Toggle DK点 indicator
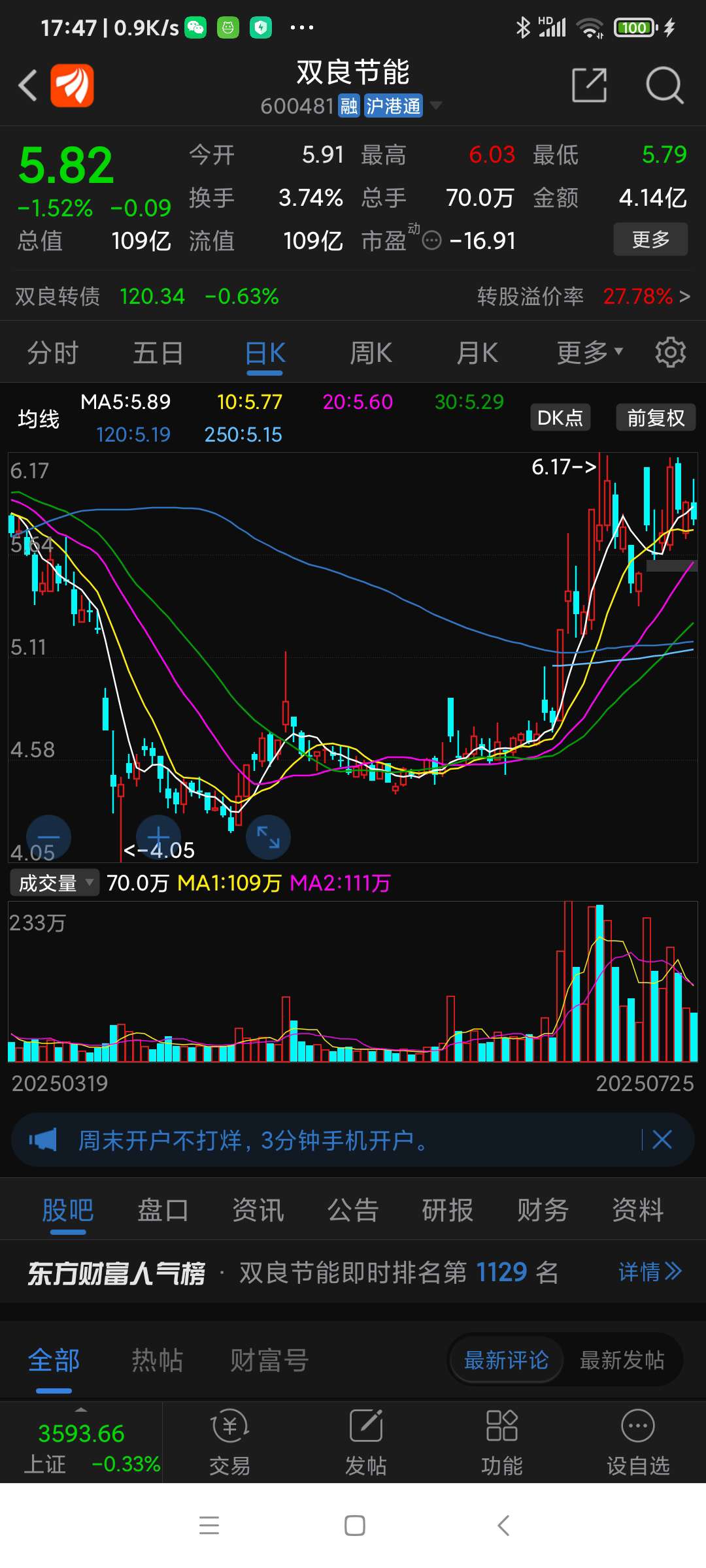This screenshot has height=1568, width=706. click(560, 417)
